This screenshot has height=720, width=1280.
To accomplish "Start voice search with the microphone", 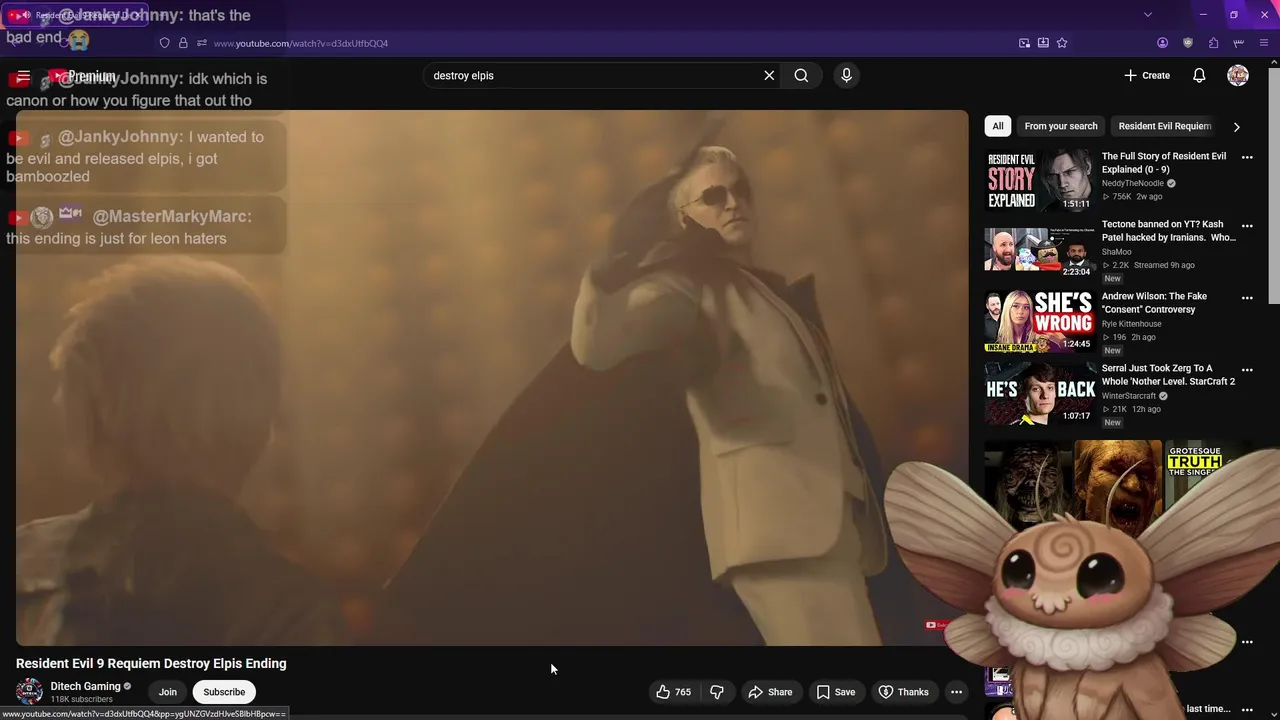I will (846, 75).
